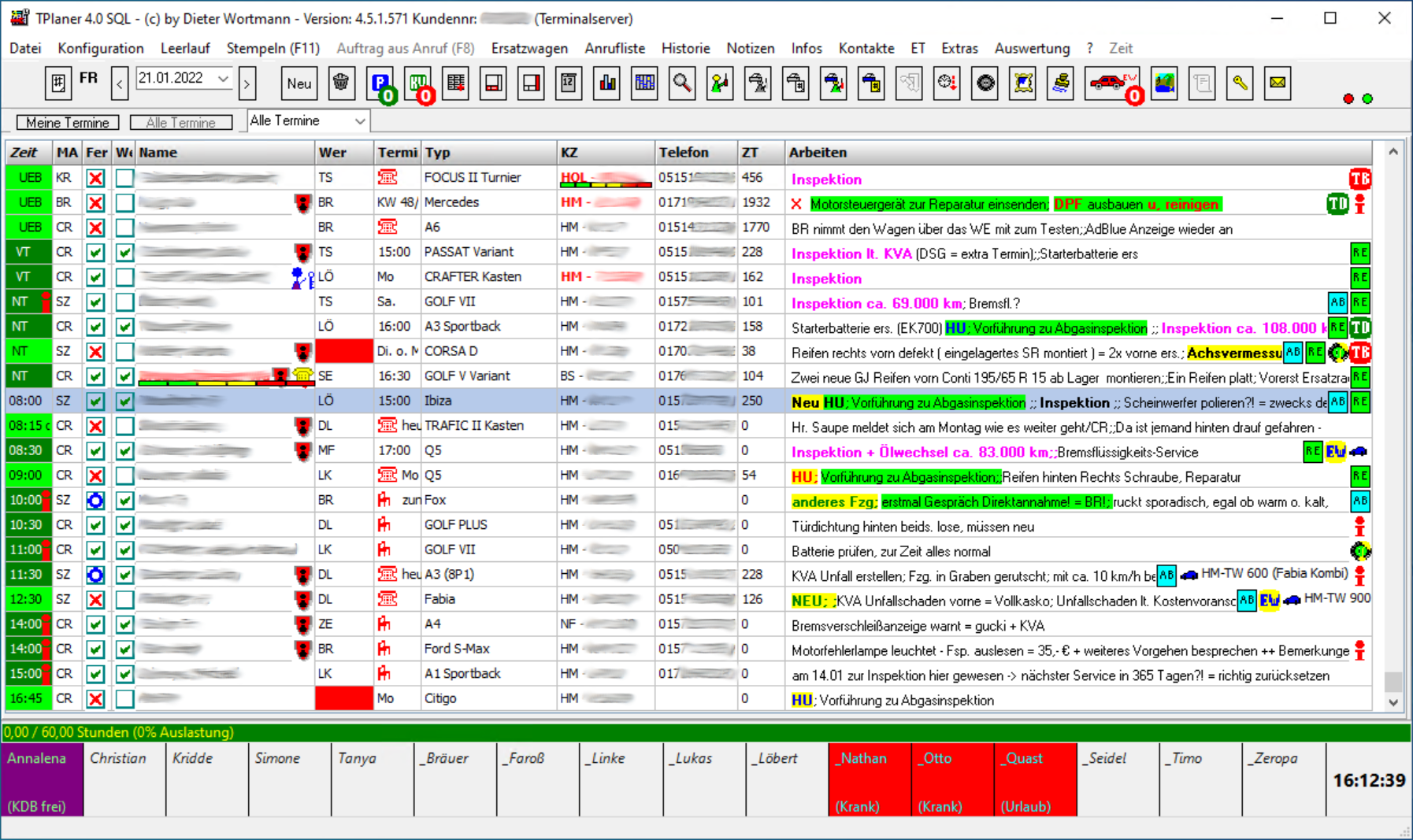The image size is (1413, 840).
Task: Select employee _Quast (Urlaub) tile
Action: 1035,781
